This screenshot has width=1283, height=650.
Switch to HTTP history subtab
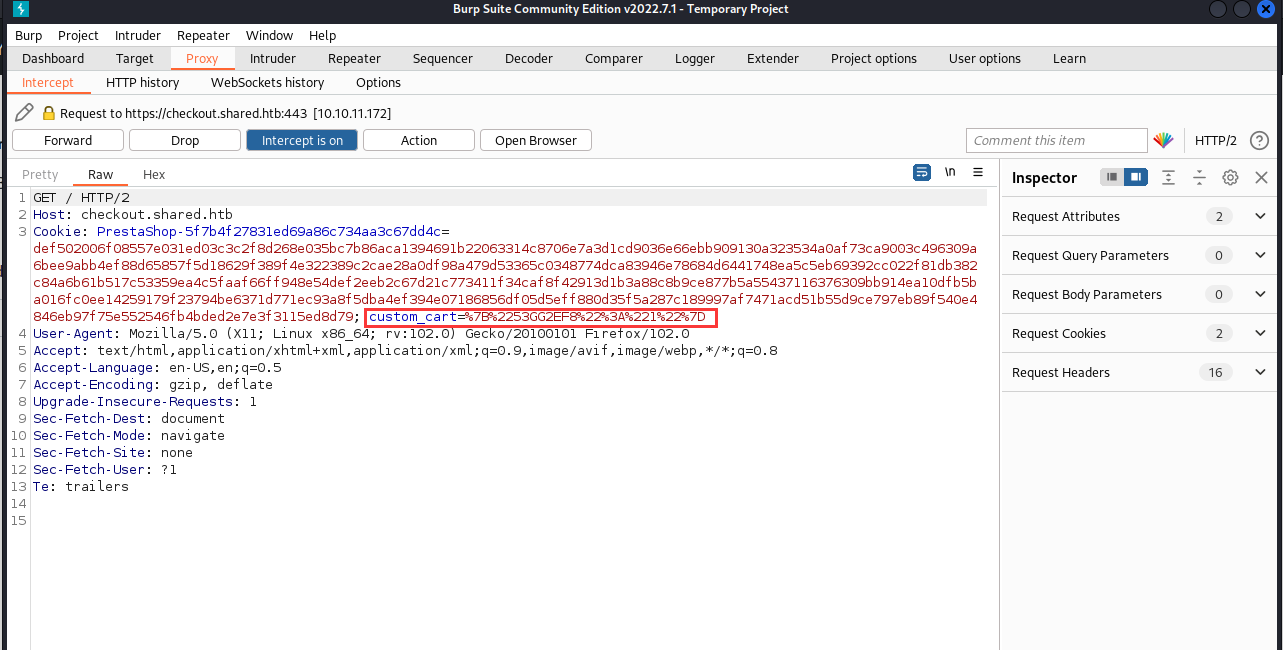pos(143,82)
